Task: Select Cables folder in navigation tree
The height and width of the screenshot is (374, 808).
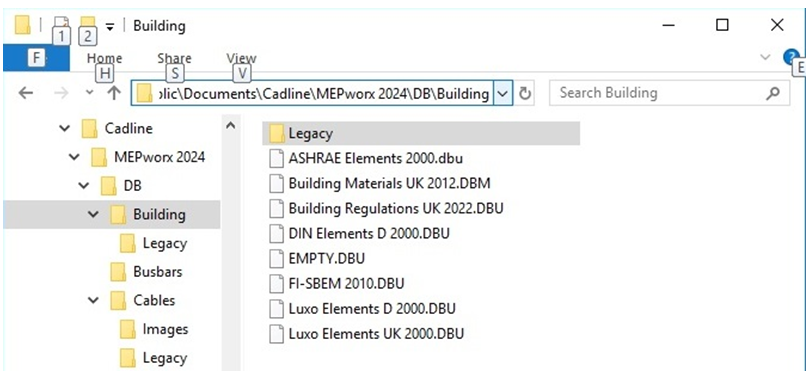Action: coord(154,300)
